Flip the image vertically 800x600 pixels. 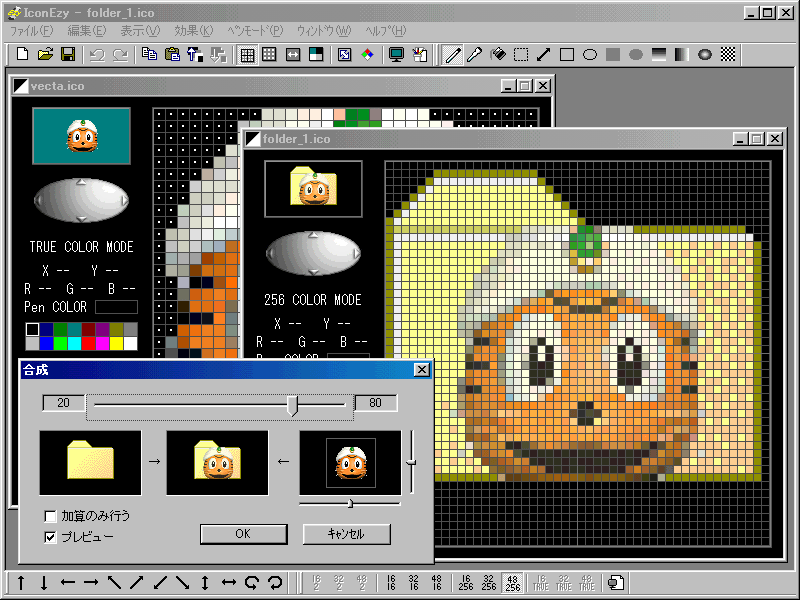[205, 582]
